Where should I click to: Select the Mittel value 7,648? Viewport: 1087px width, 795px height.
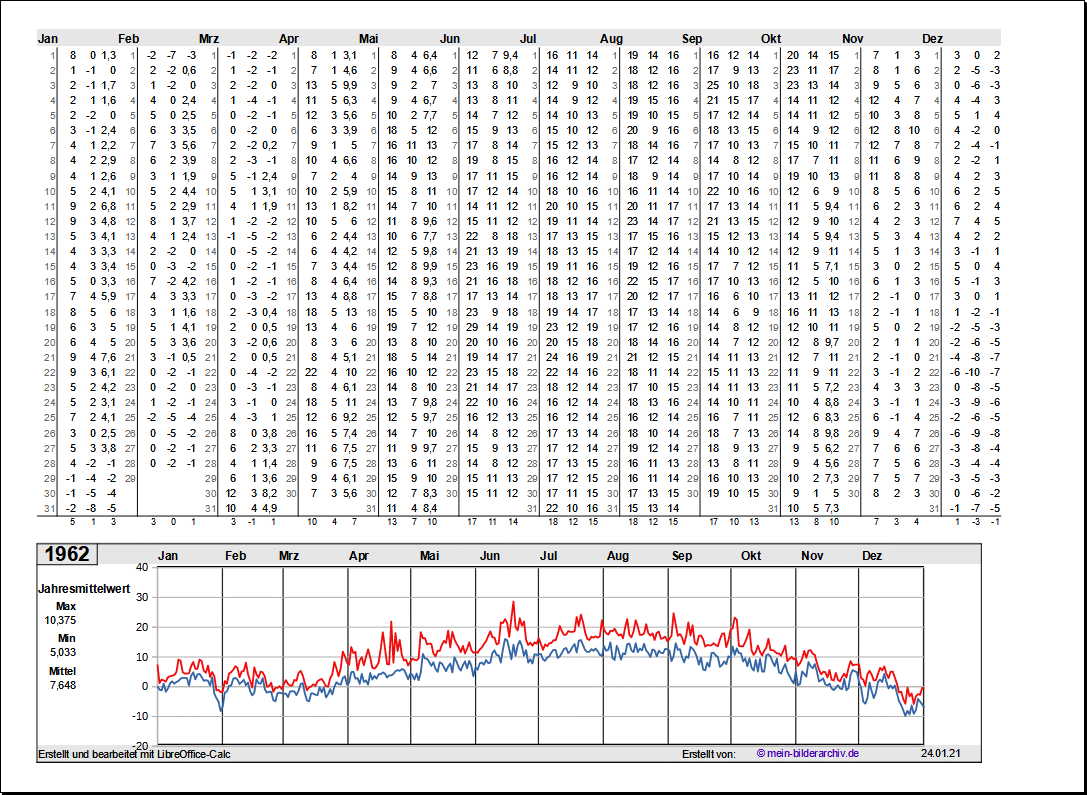click(60, 685)
